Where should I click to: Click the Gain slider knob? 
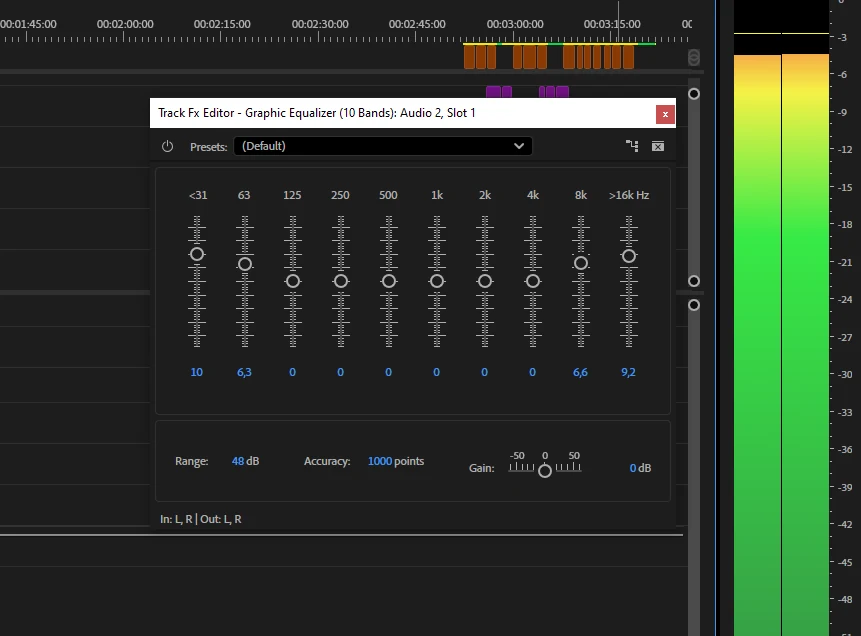click(545, 471)
